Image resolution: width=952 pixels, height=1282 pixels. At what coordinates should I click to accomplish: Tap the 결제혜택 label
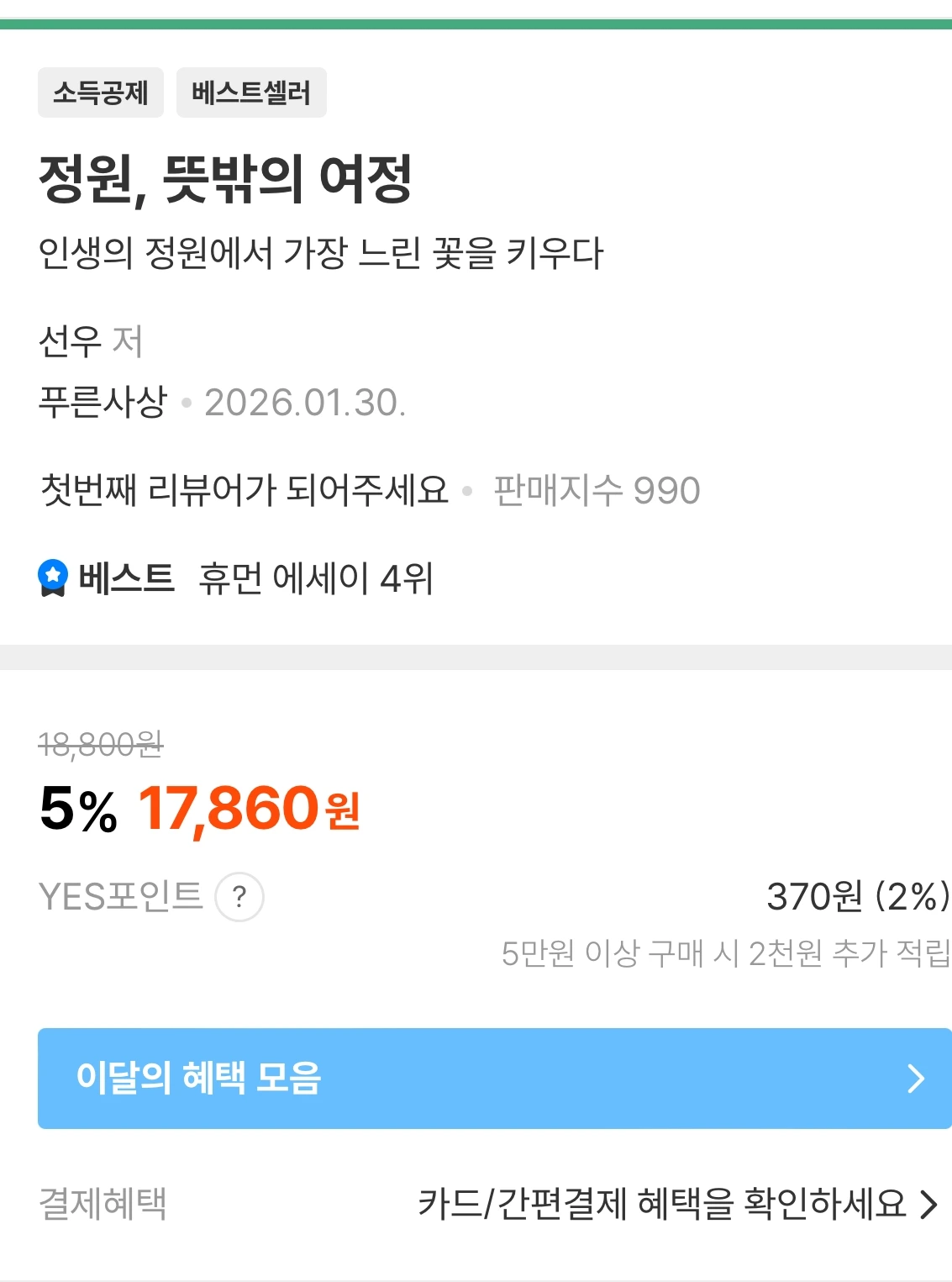(103, 1204)
